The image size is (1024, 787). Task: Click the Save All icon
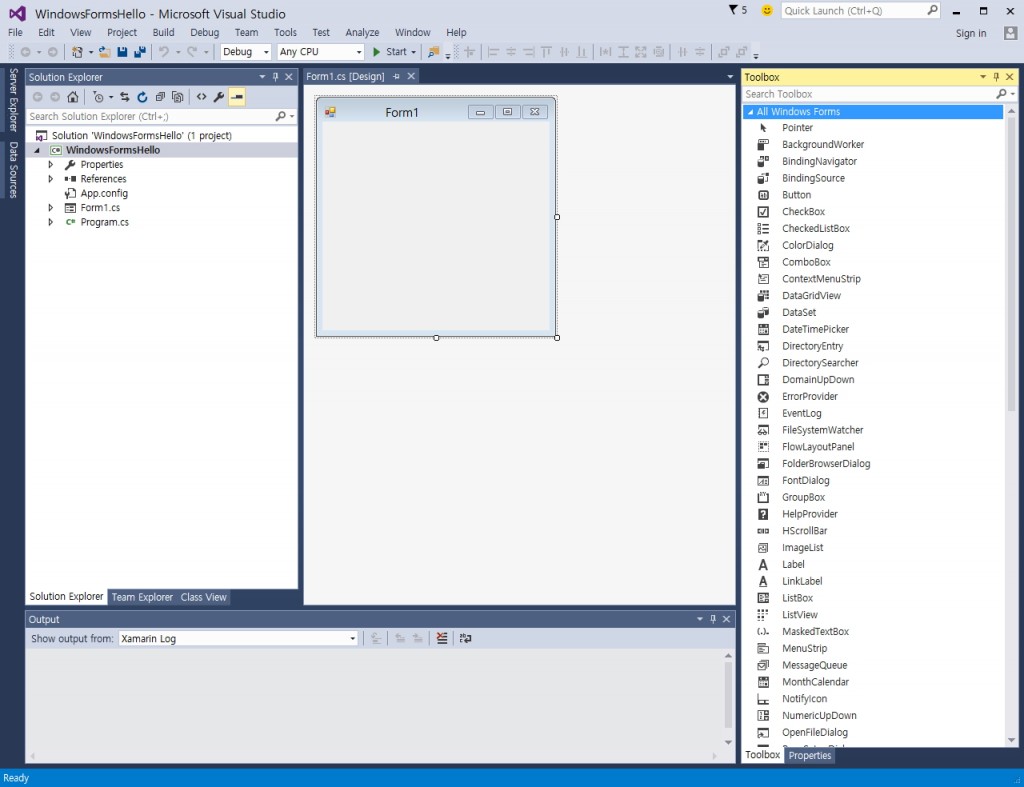coord(140,52)
